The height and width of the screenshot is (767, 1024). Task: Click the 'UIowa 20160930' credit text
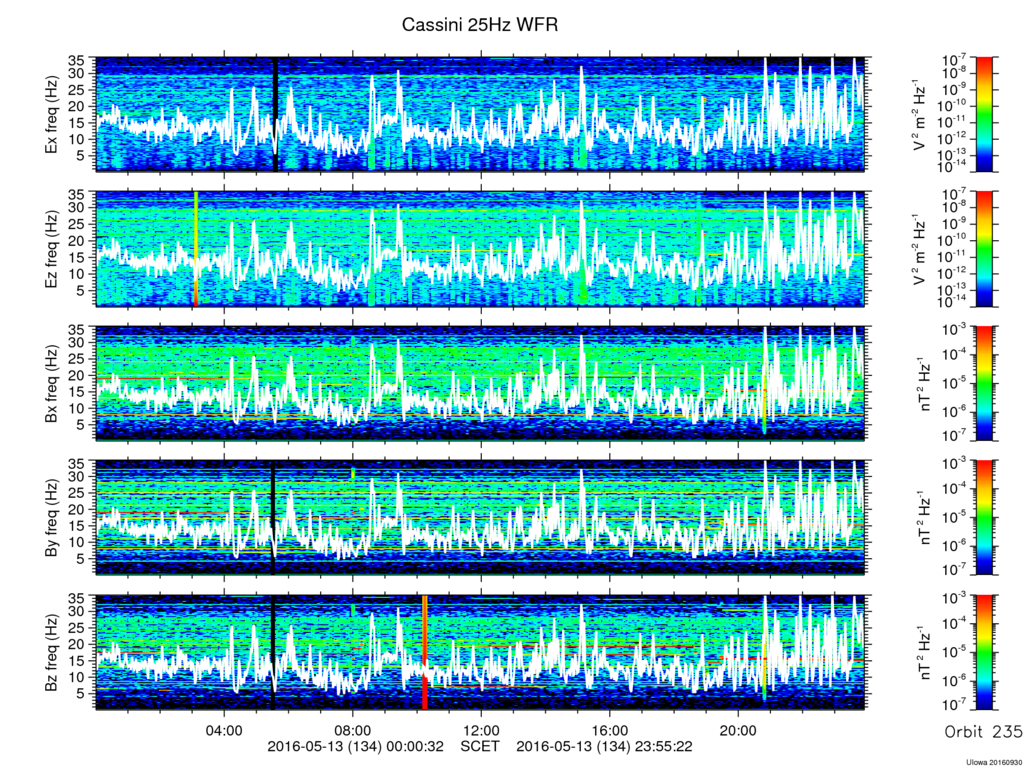pos(994,762)
